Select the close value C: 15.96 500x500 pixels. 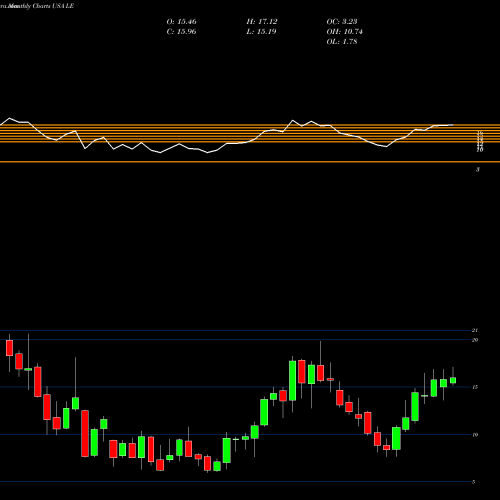pyautogui.click(x=181, y=32)
